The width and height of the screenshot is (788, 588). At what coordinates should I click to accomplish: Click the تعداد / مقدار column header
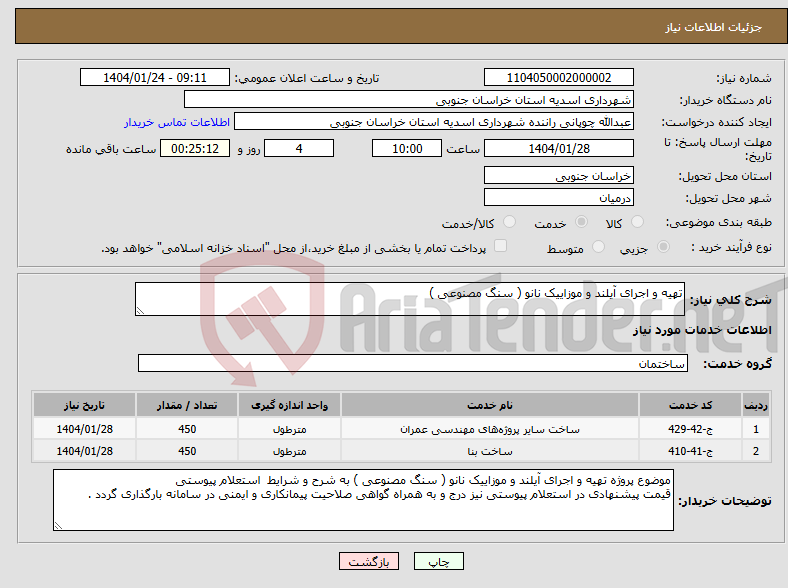pos(187,405)
